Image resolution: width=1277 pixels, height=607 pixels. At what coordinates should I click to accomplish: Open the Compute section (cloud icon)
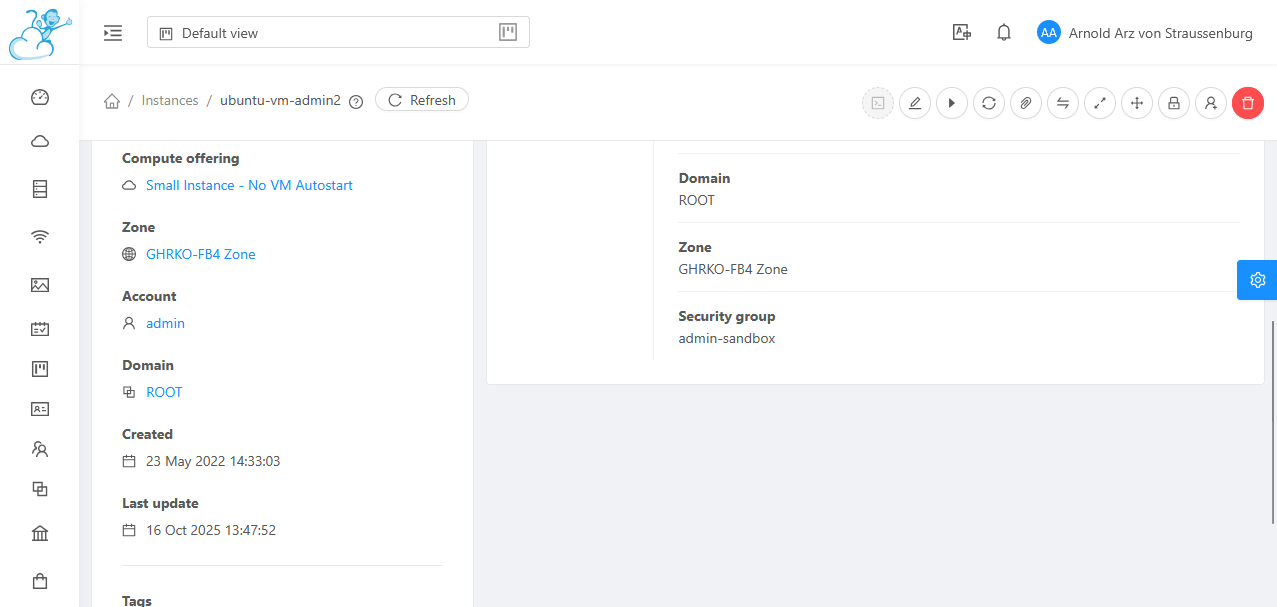coord(39,141)
